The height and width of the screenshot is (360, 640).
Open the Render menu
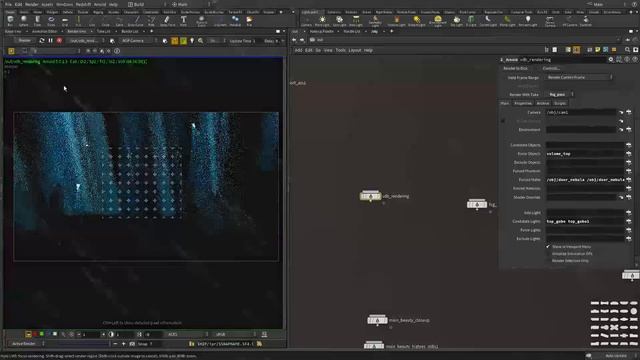point(31,4)
